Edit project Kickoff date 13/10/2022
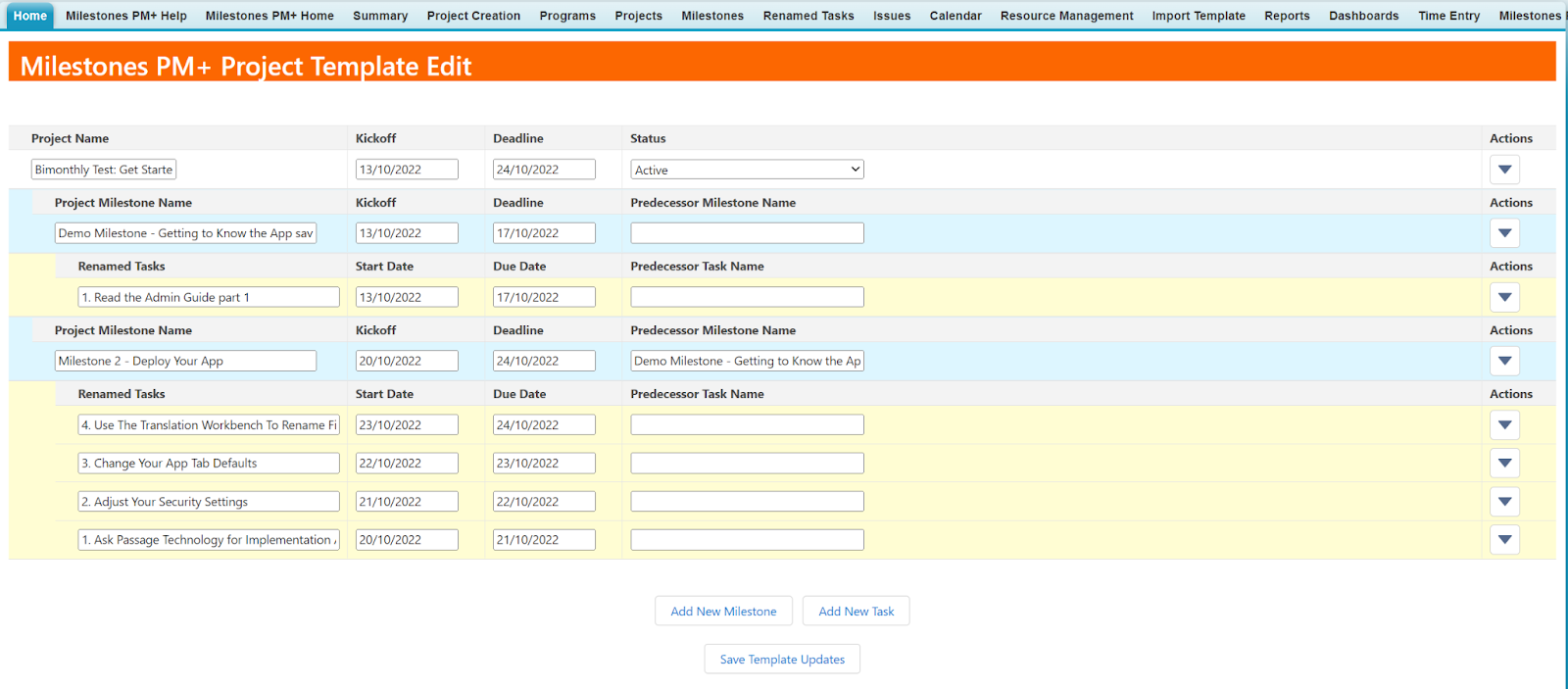This screenshot has width=1568, height=689. tap(407, 170)
